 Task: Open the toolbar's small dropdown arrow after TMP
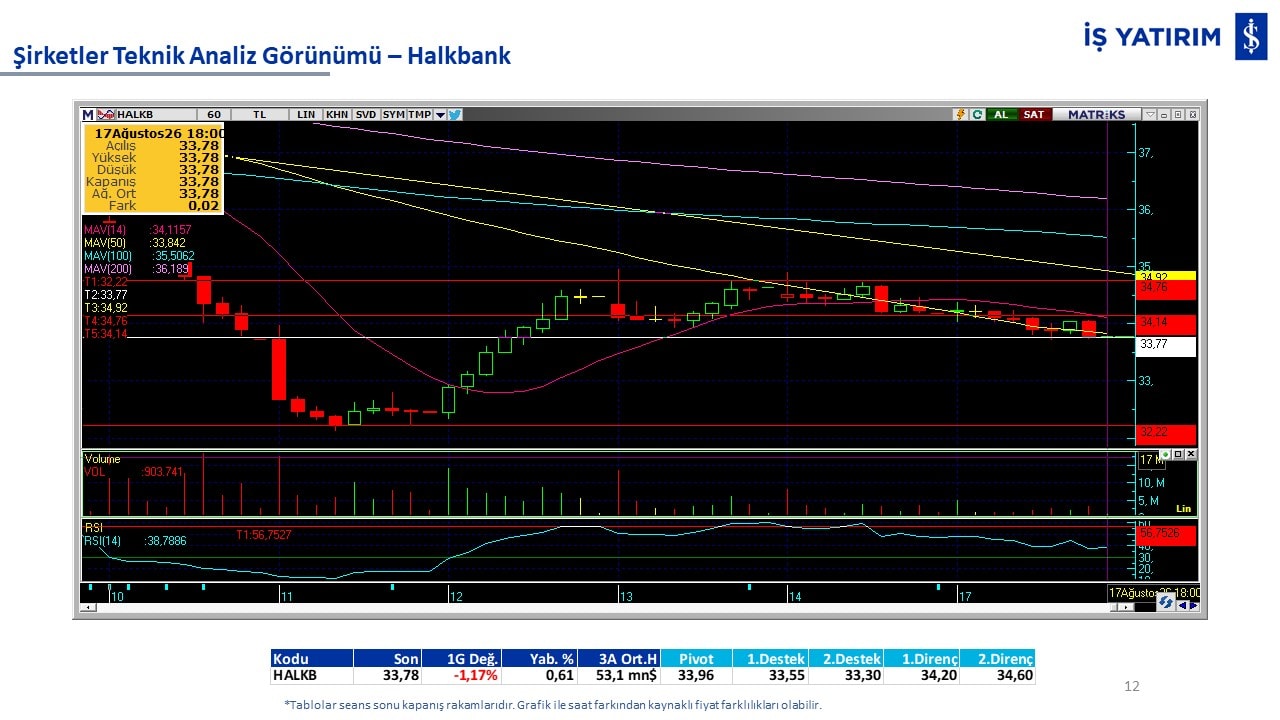click(x=440, y=114)
